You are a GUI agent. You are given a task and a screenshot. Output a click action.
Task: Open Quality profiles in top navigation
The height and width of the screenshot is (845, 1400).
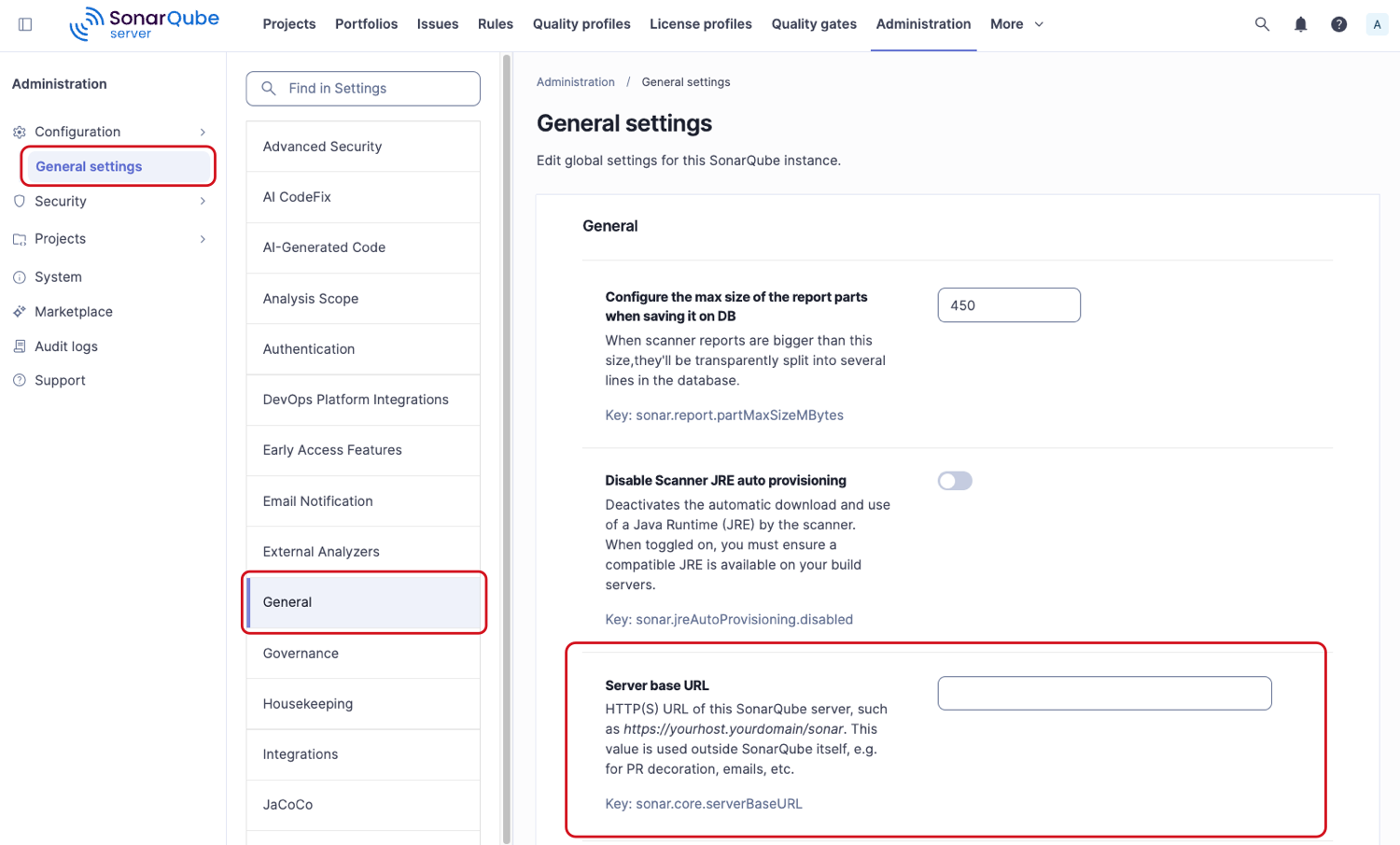click(x=581, y=24)
